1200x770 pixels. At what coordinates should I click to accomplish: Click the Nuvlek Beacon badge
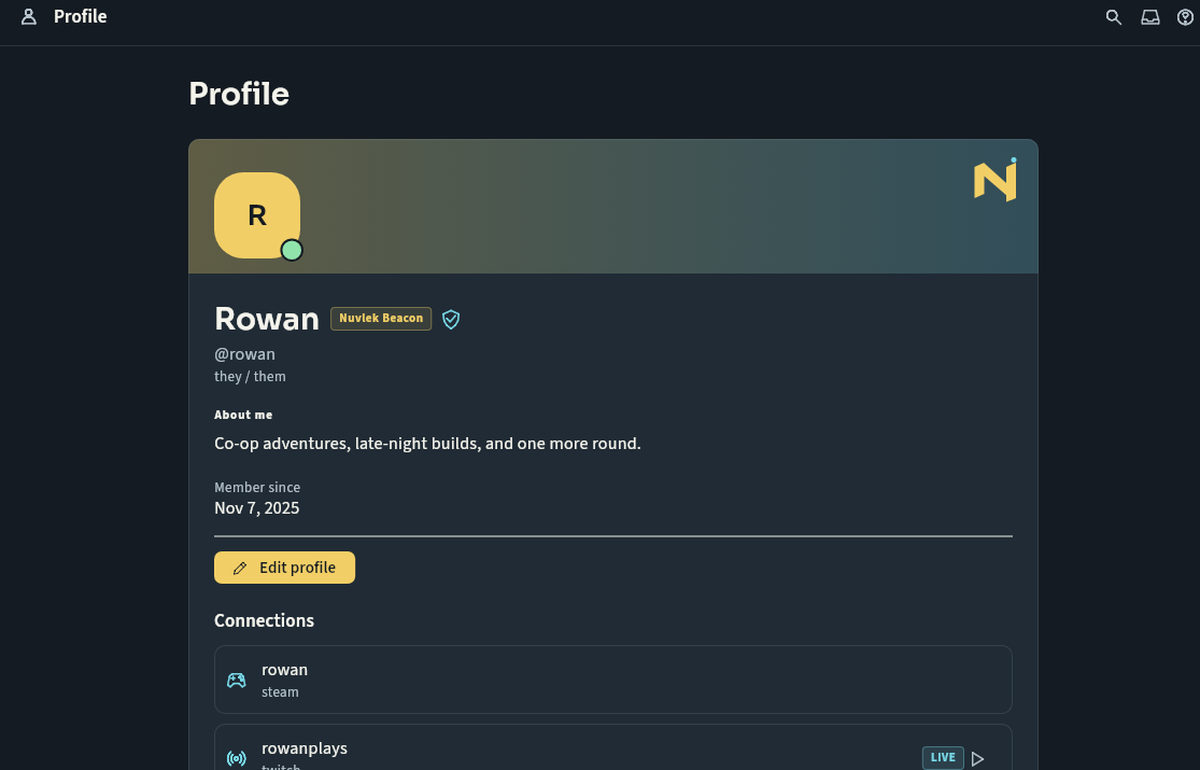tap(381, 318)
